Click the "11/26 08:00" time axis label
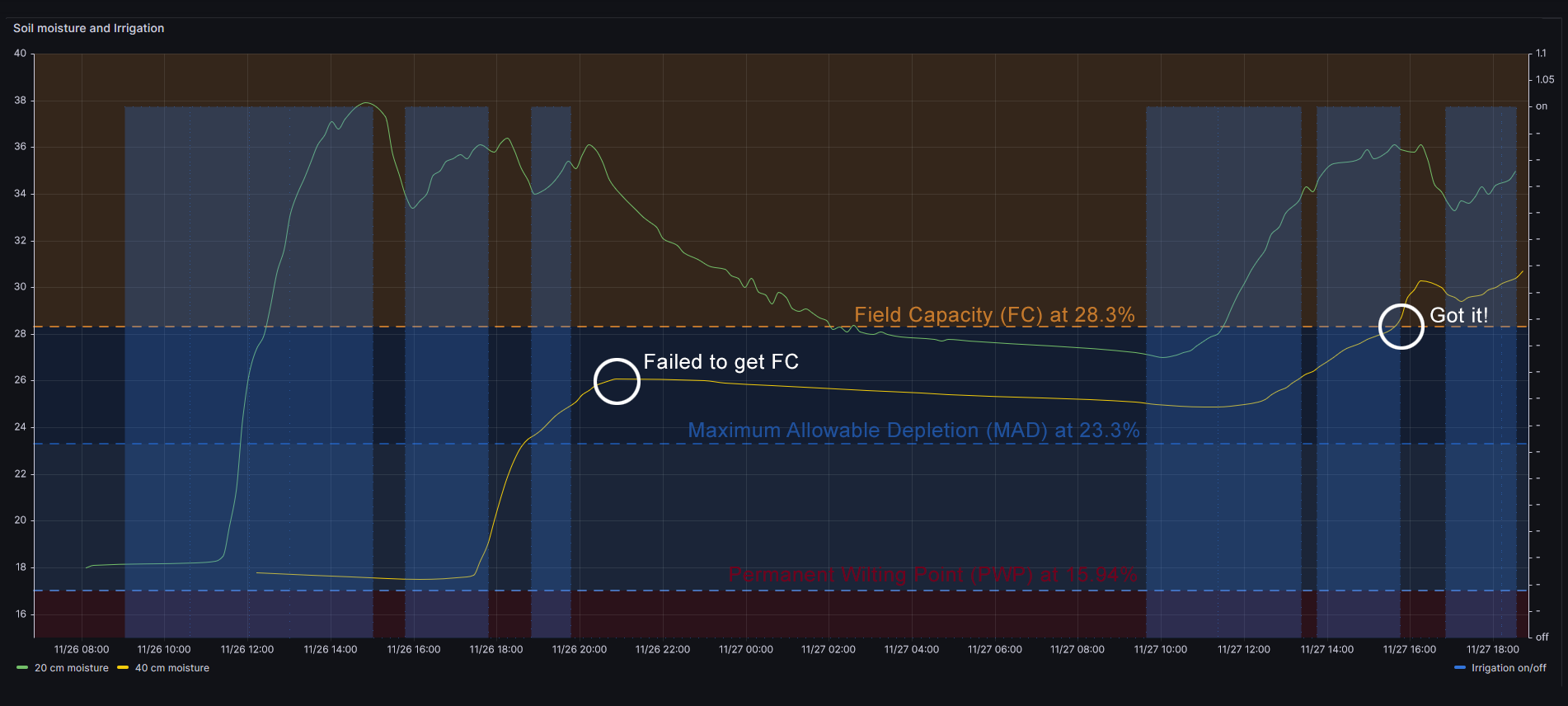 (81, 650)
